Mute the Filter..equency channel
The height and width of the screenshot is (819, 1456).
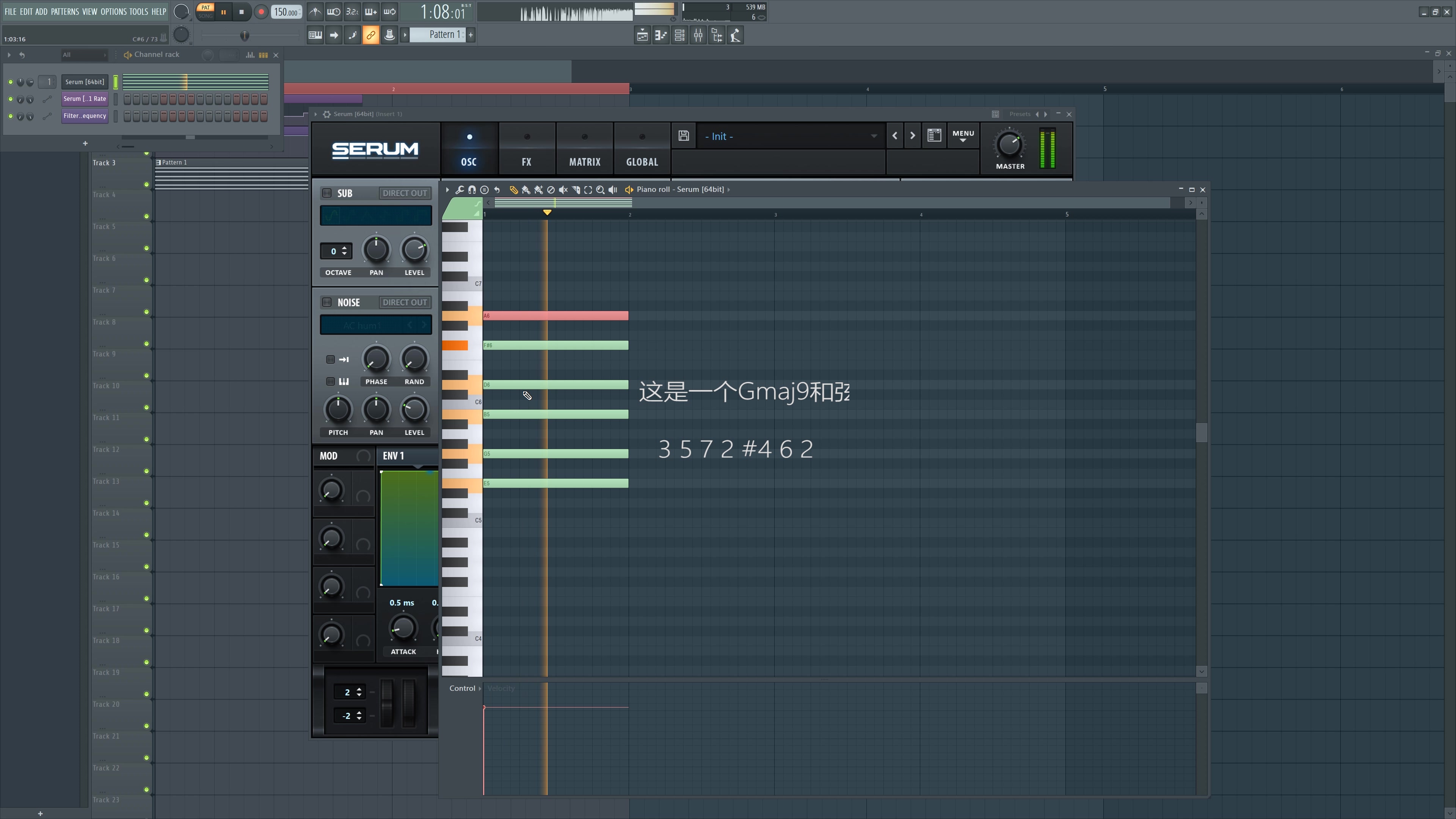pyautogui.click(x=10, y=116)
